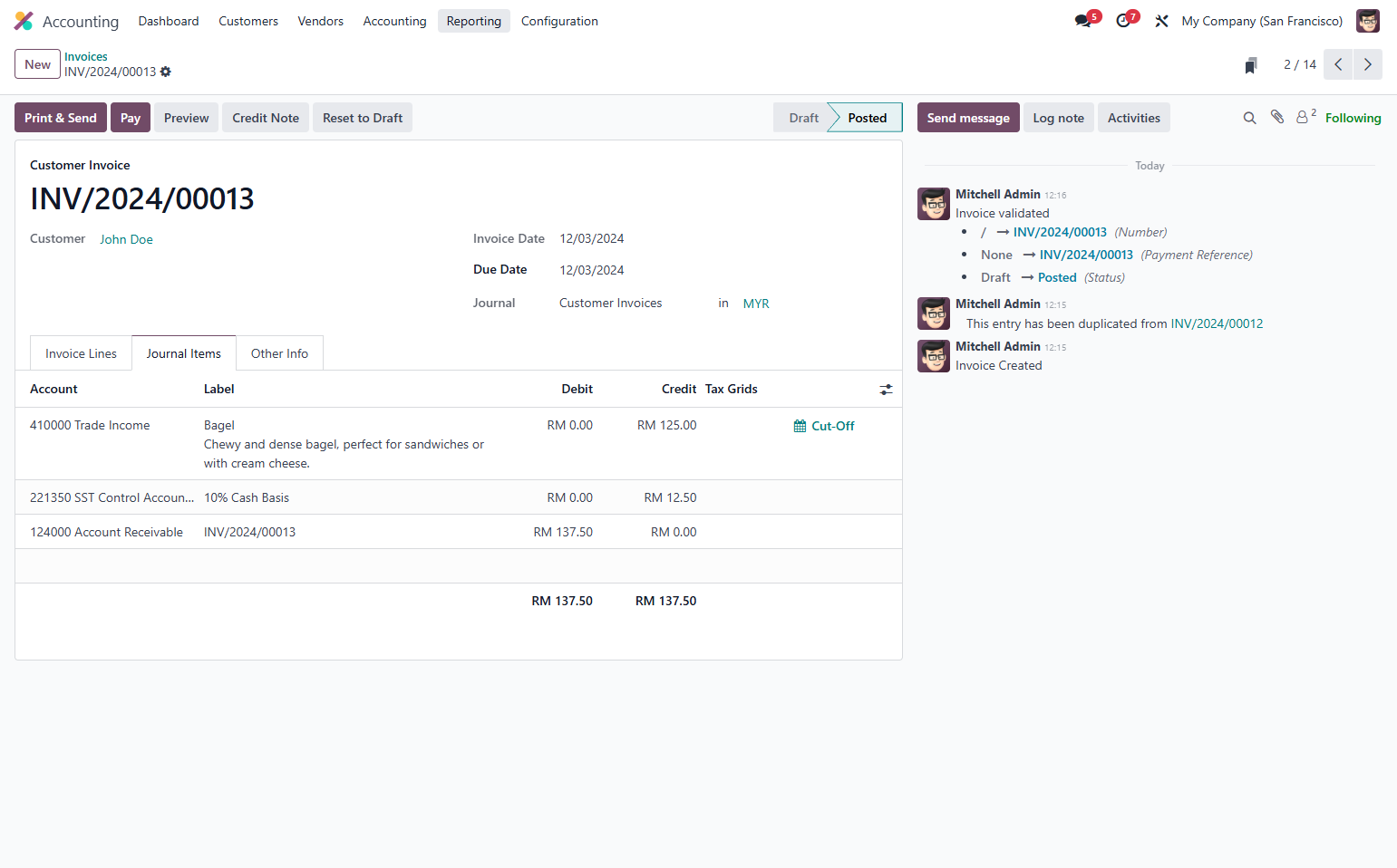
Task: Open the Reporting menu
Action: pyautogui.click(x=473, y=21)
